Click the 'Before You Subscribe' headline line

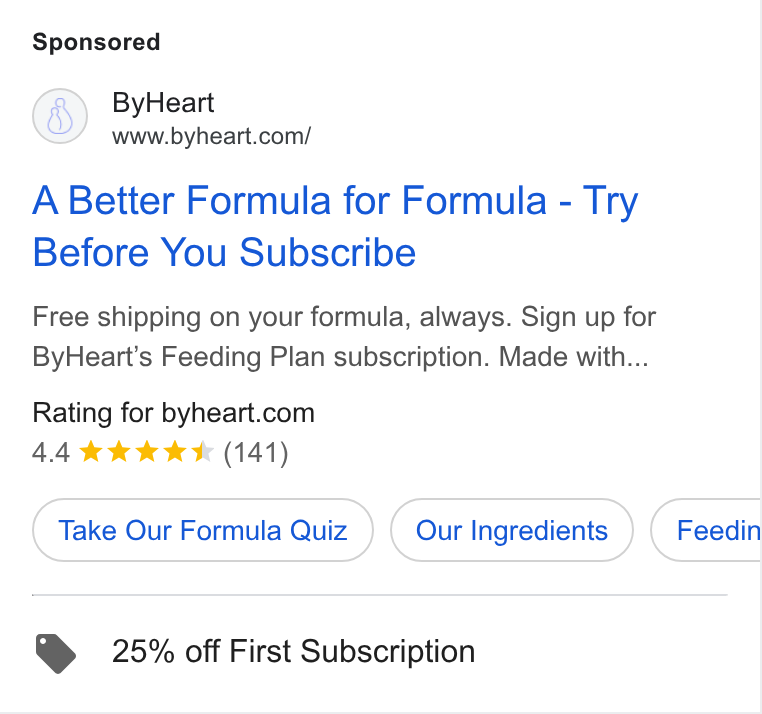(224, 252)
